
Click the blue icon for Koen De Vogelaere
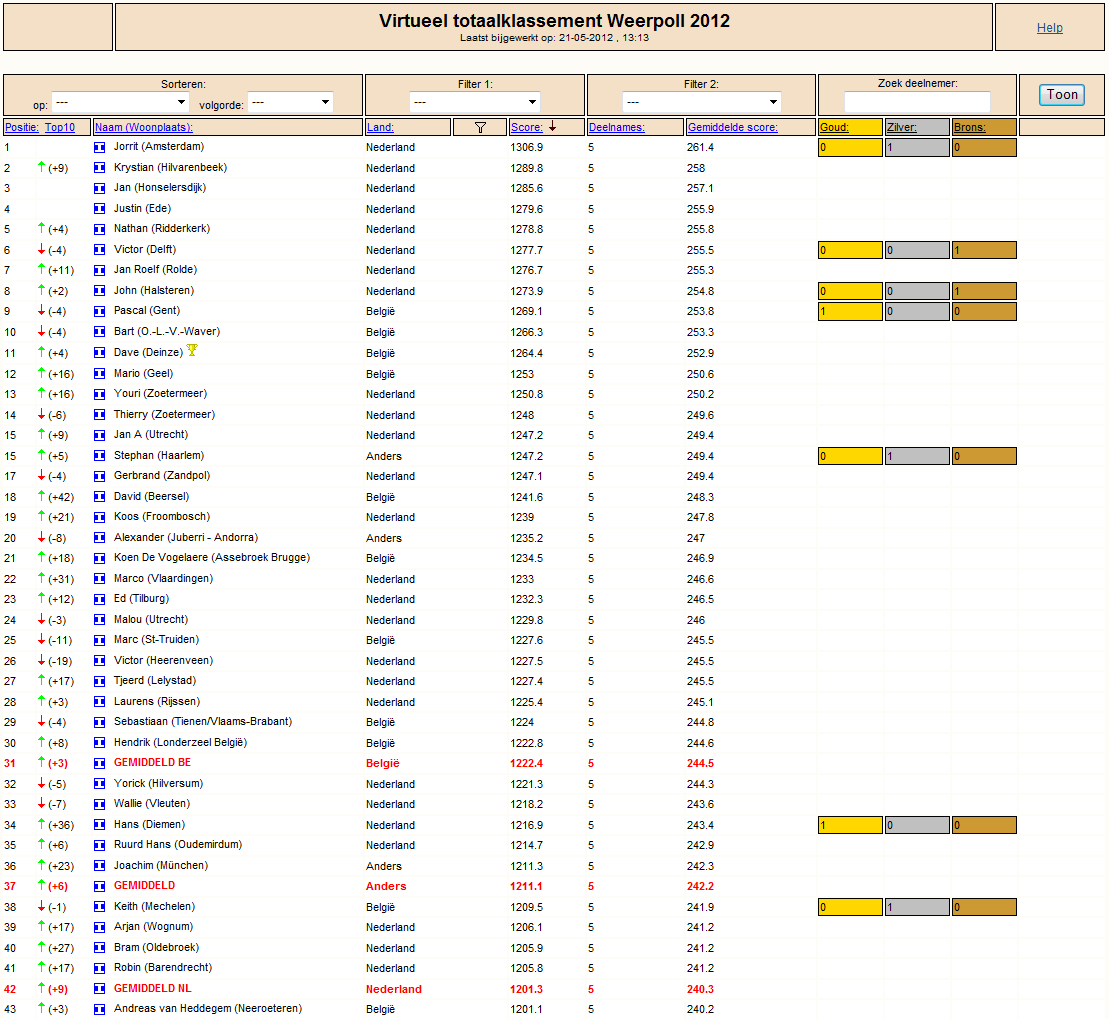click(100, 559)
